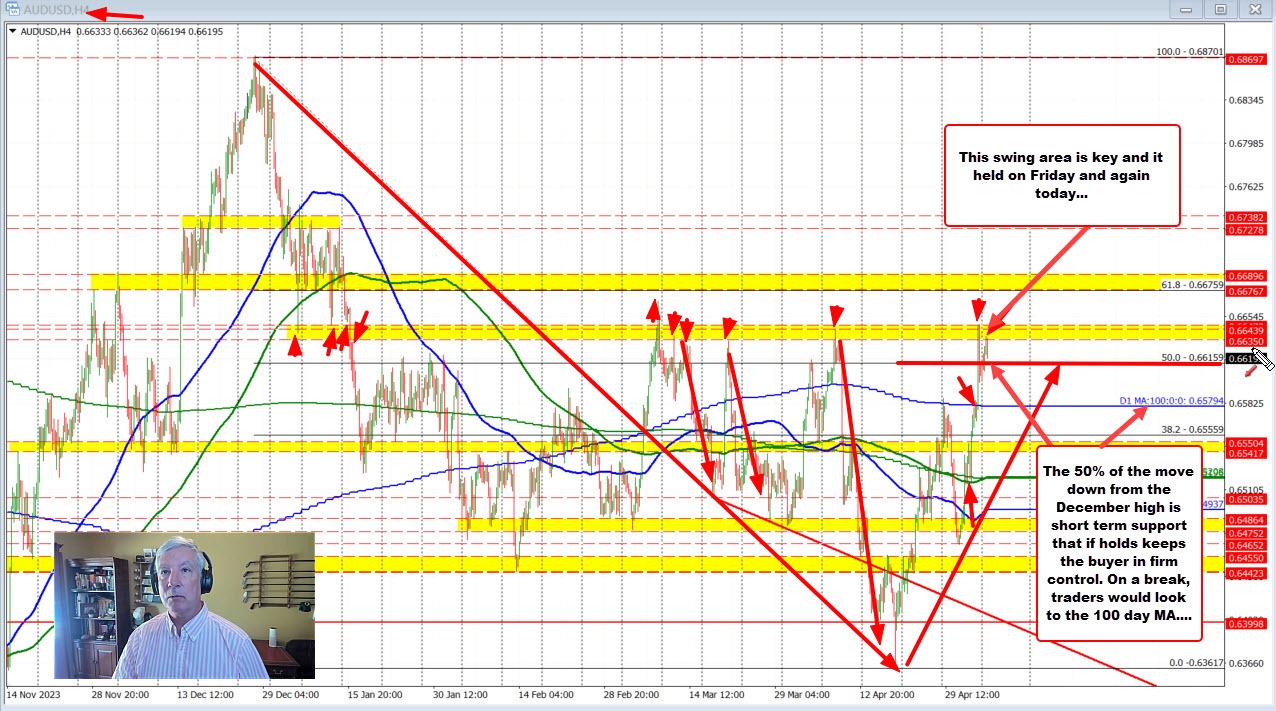
Task: Click the webcam video overlay thumbnail
Action: pos(183,606)
